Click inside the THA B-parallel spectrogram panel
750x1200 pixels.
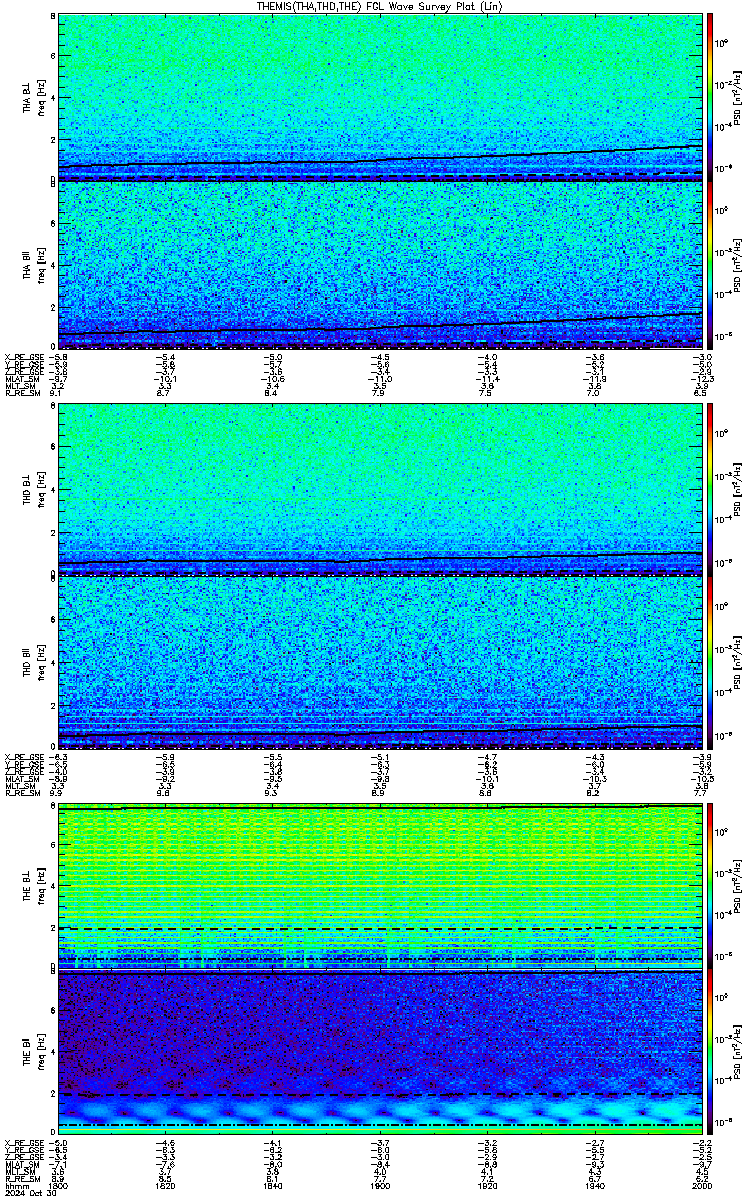(x=380, y=265)
